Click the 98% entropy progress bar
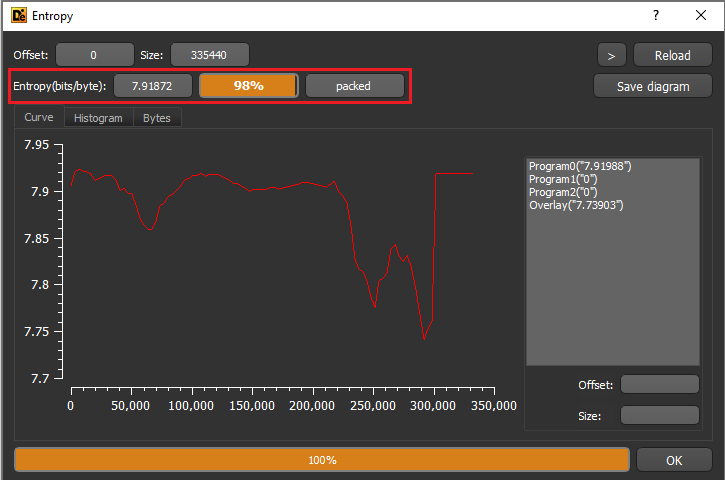This screenshot has height=480, width=725. [x=249, y=86]
